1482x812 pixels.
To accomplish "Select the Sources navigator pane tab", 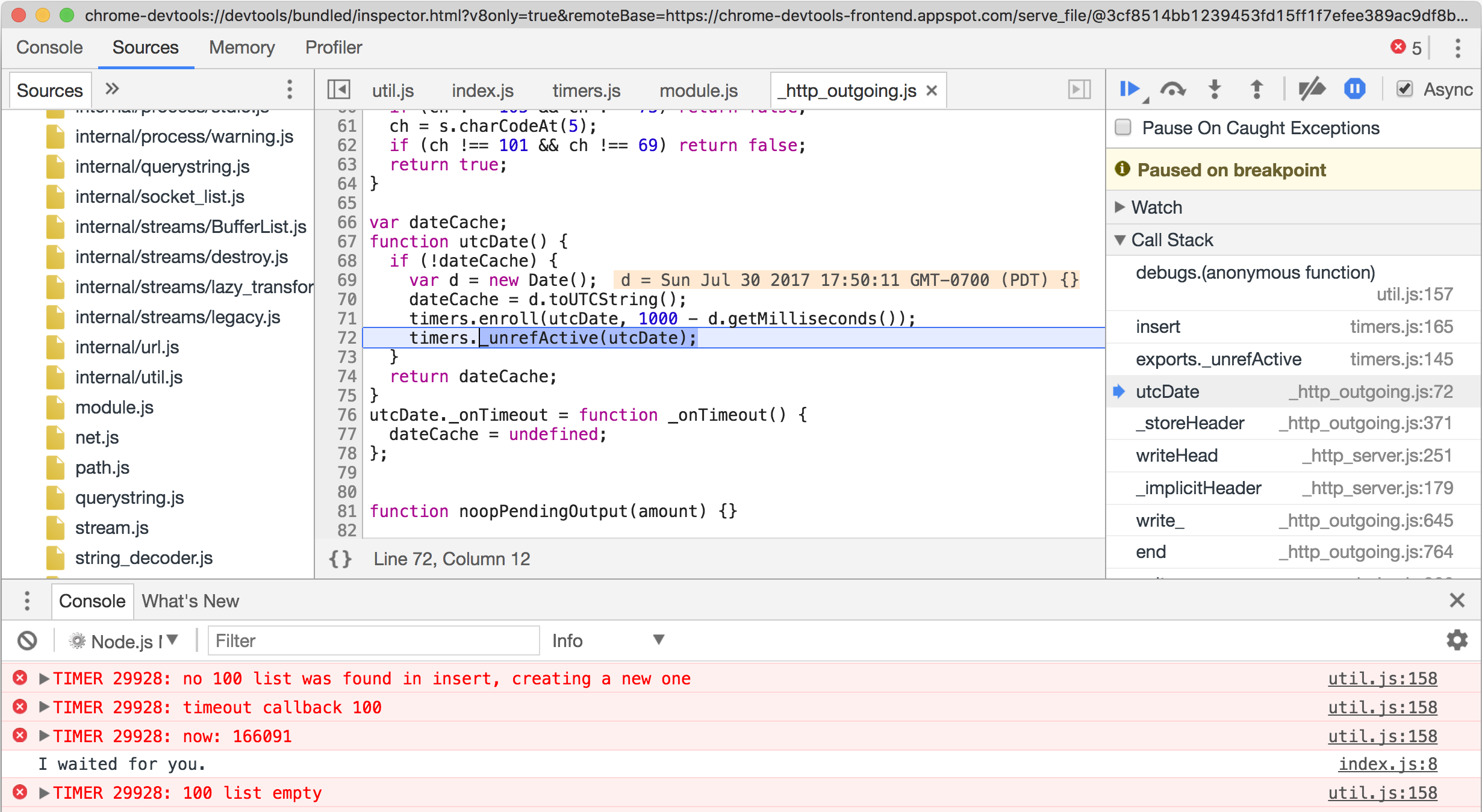I will pyautogui.click(x=50, y=90).
